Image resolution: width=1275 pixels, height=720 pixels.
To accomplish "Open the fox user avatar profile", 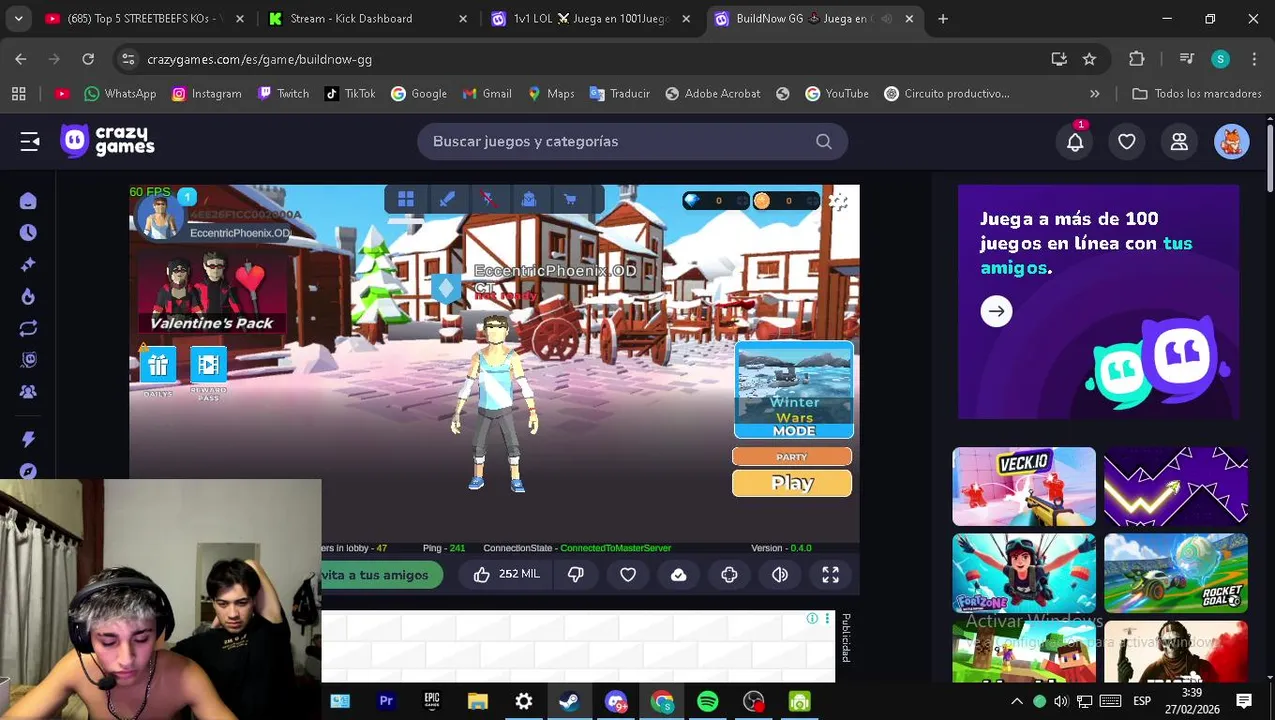I will 1232,141.
